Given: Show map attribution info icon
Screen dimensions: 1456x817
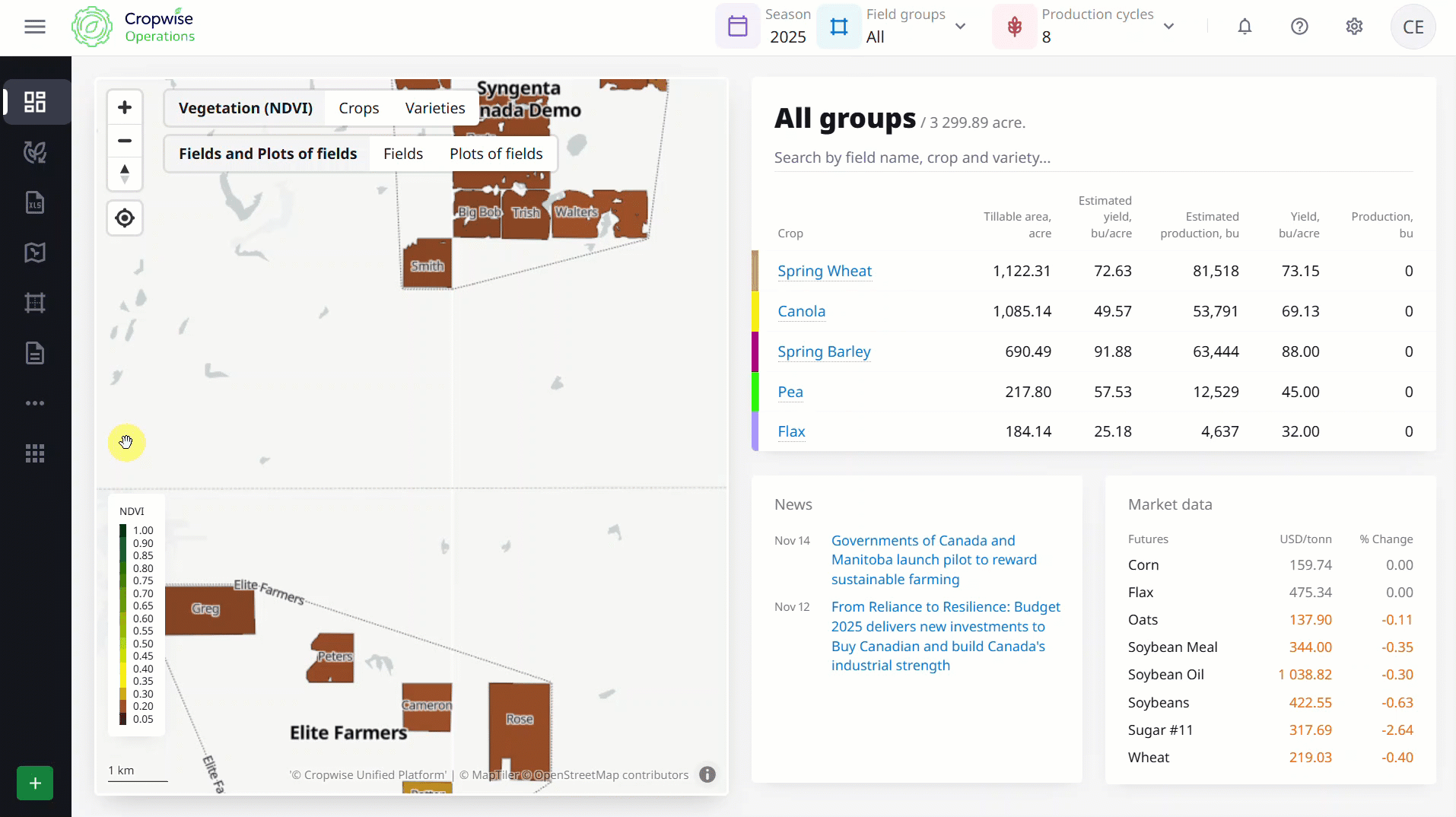Looking at the screenshot, I should coord(707,774).
